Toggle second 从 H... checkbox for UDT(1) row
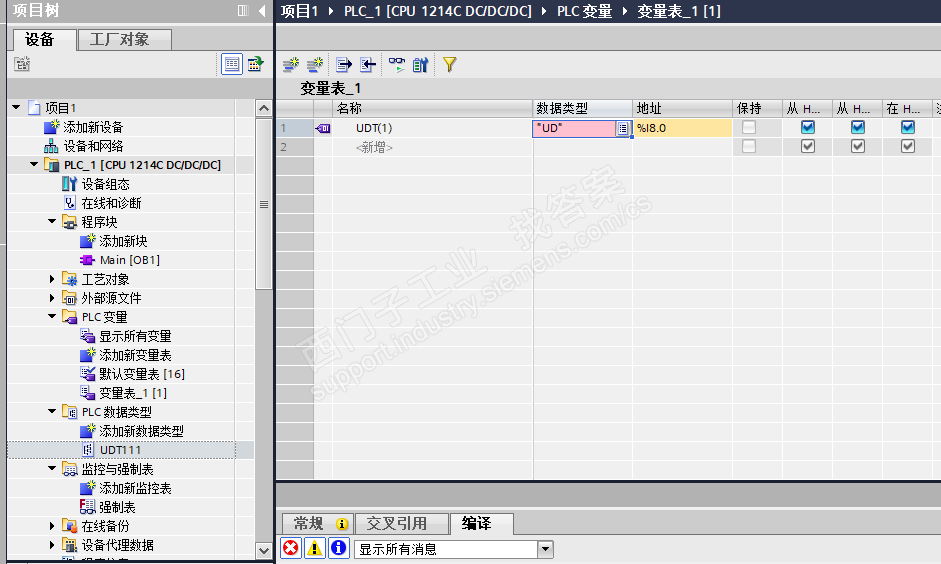The width and height of the screenshot is (941, 564). 858,127
